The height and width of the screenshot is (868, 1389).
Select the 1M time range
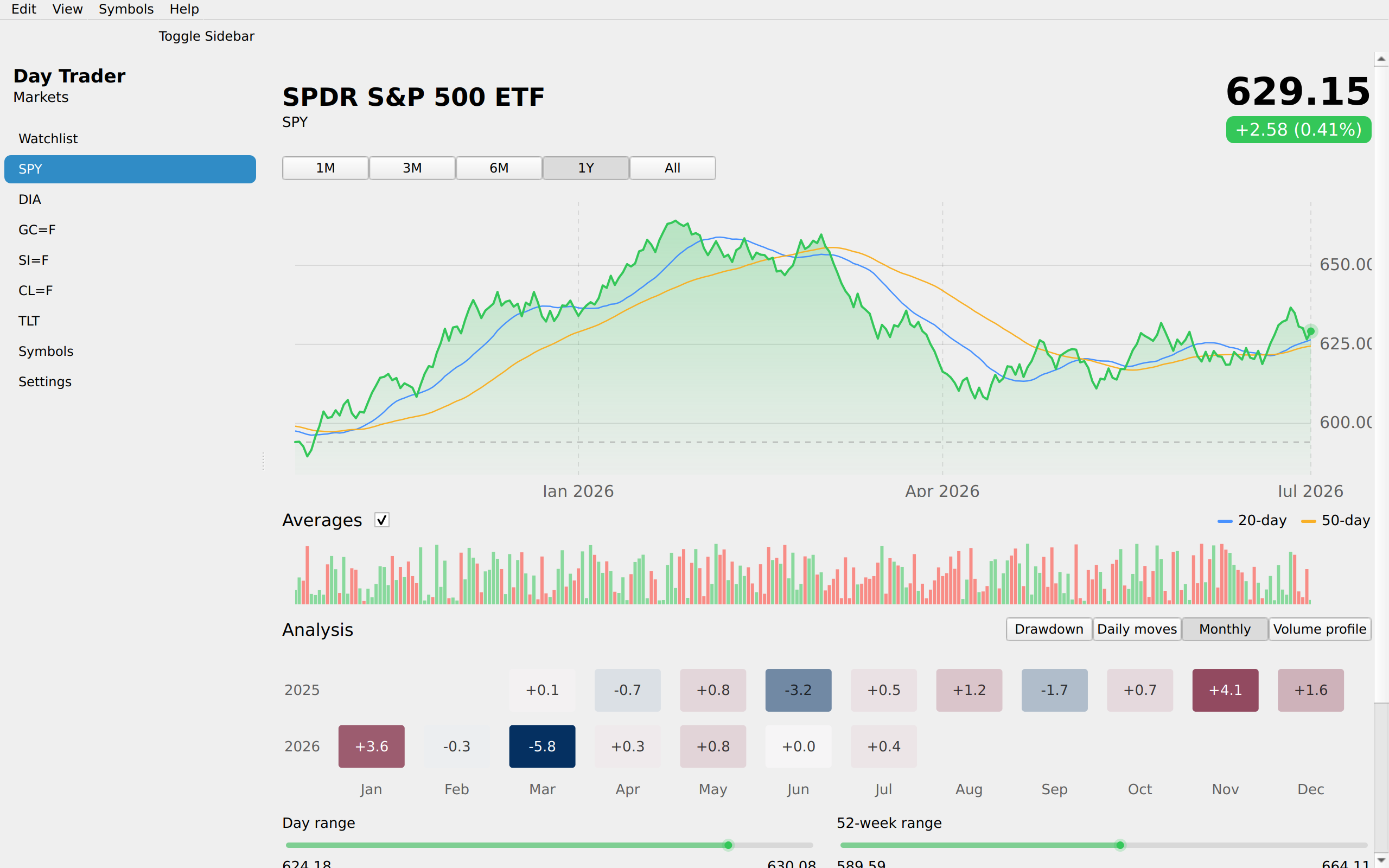click(x=326, y=168)
